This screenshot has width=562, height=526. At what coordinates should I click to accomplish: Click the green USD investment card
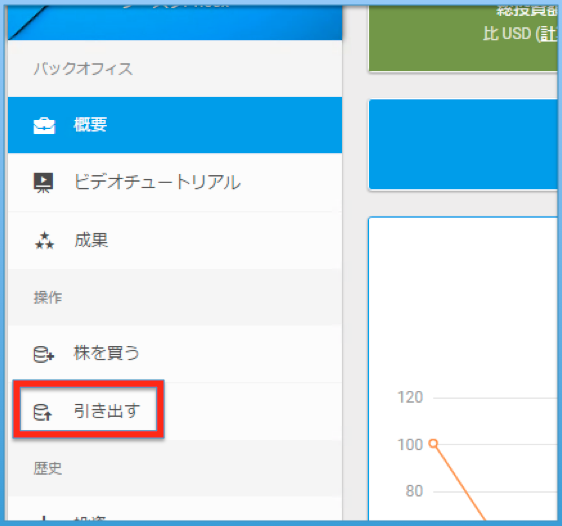point(463,38)
